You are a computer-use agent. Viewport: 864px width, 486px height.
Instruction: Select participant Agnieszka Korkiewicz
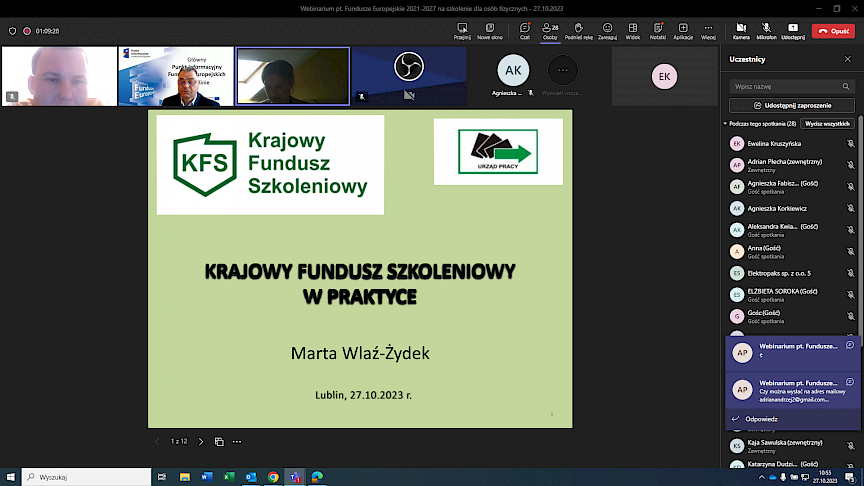[791, 208]
